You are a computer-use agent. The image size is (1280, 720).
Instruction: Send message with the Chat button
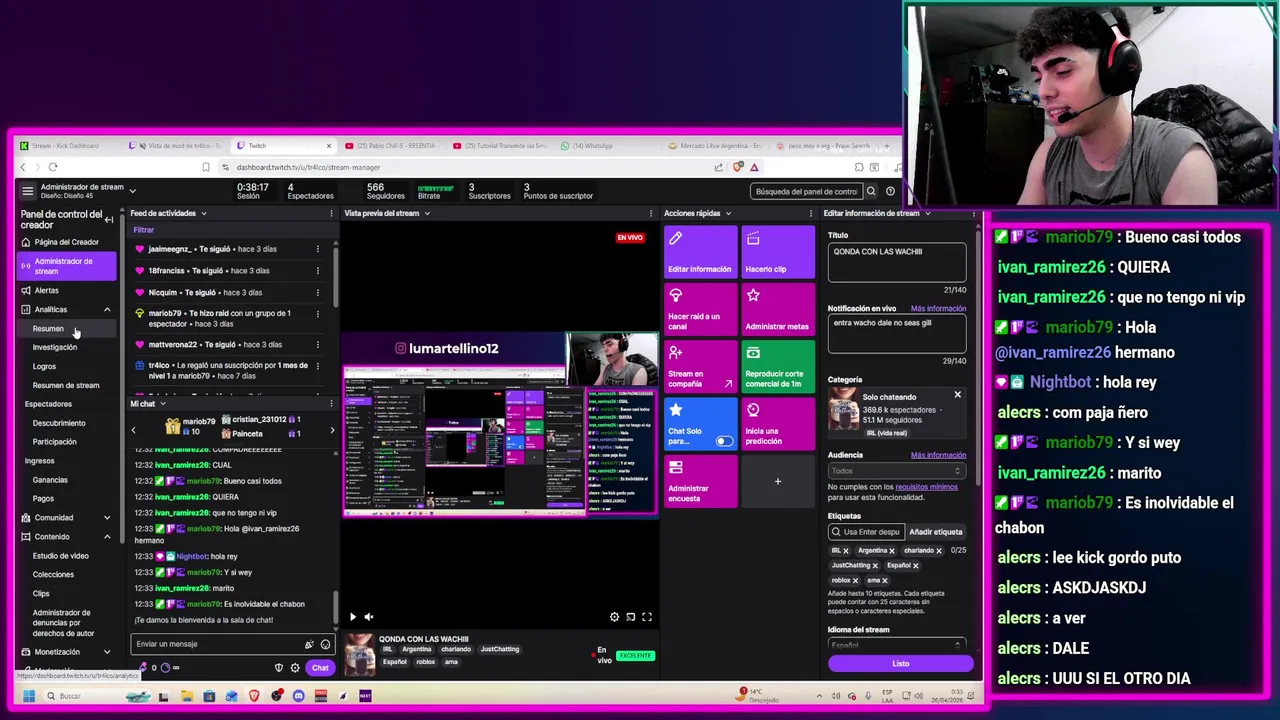(x=320, y=668)
